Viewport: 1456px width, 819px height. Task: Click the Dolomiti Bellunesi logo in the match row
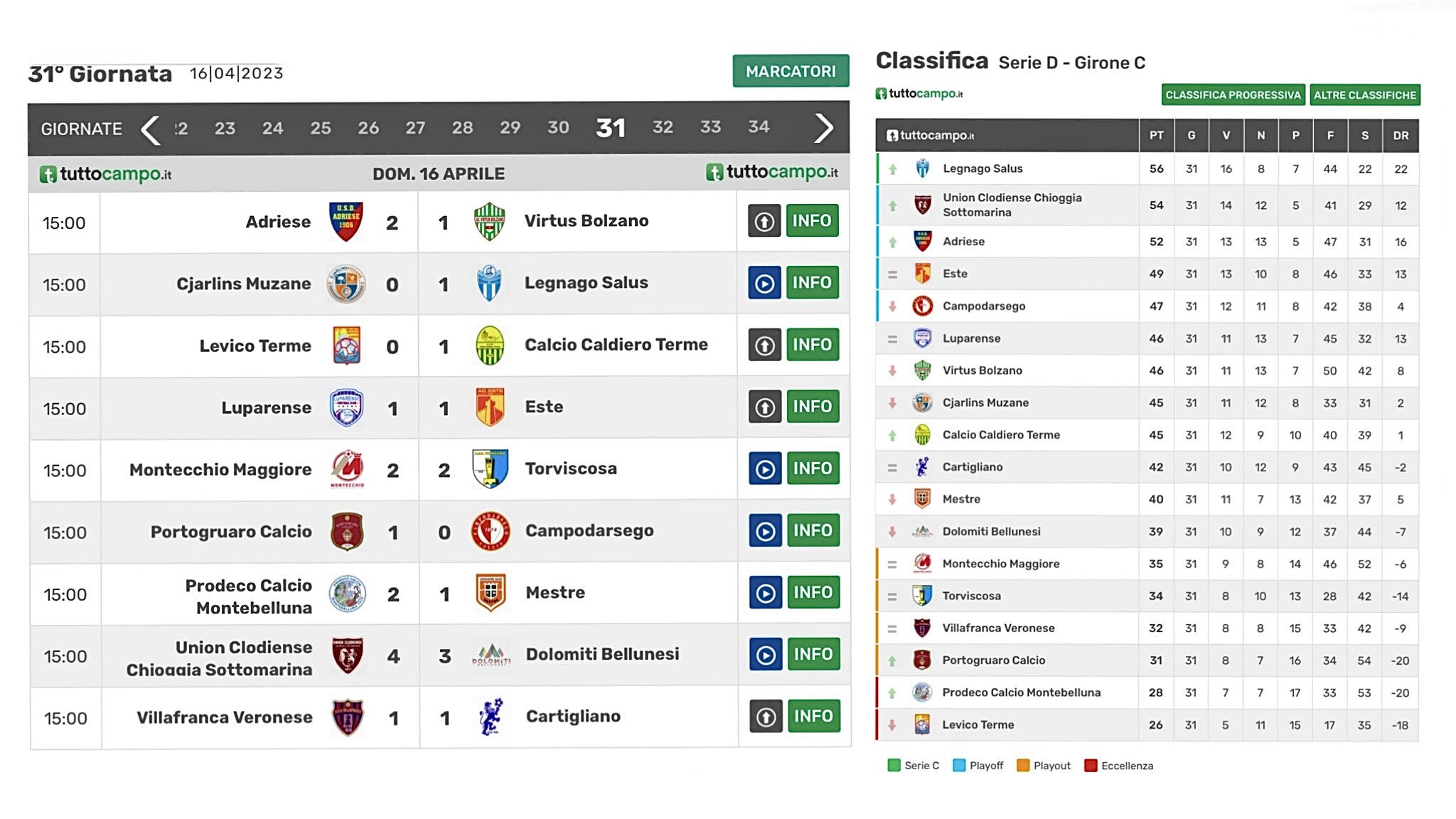[x=491, y=655]
